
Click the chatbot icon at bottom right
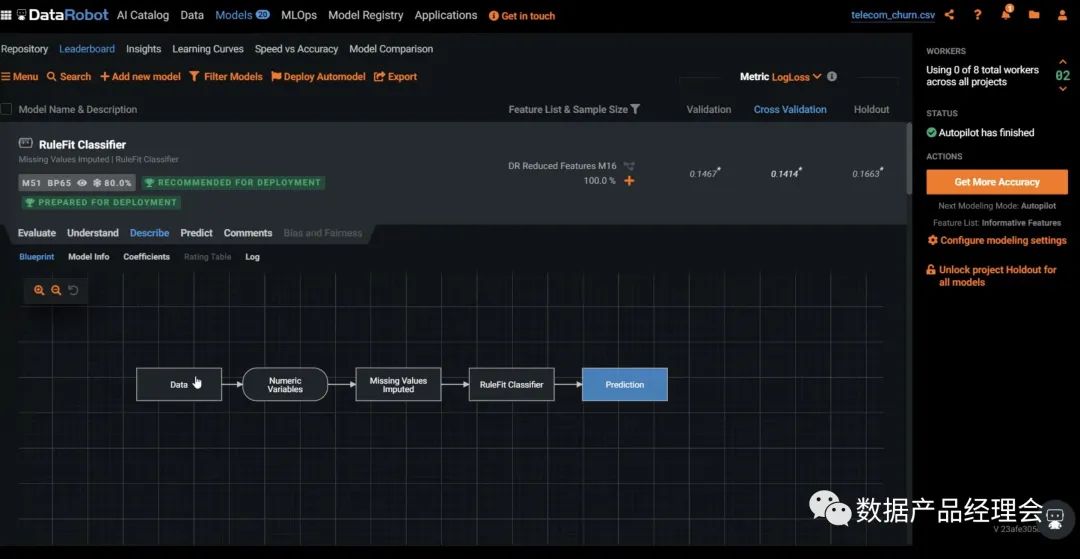(x=1055, y=518)
